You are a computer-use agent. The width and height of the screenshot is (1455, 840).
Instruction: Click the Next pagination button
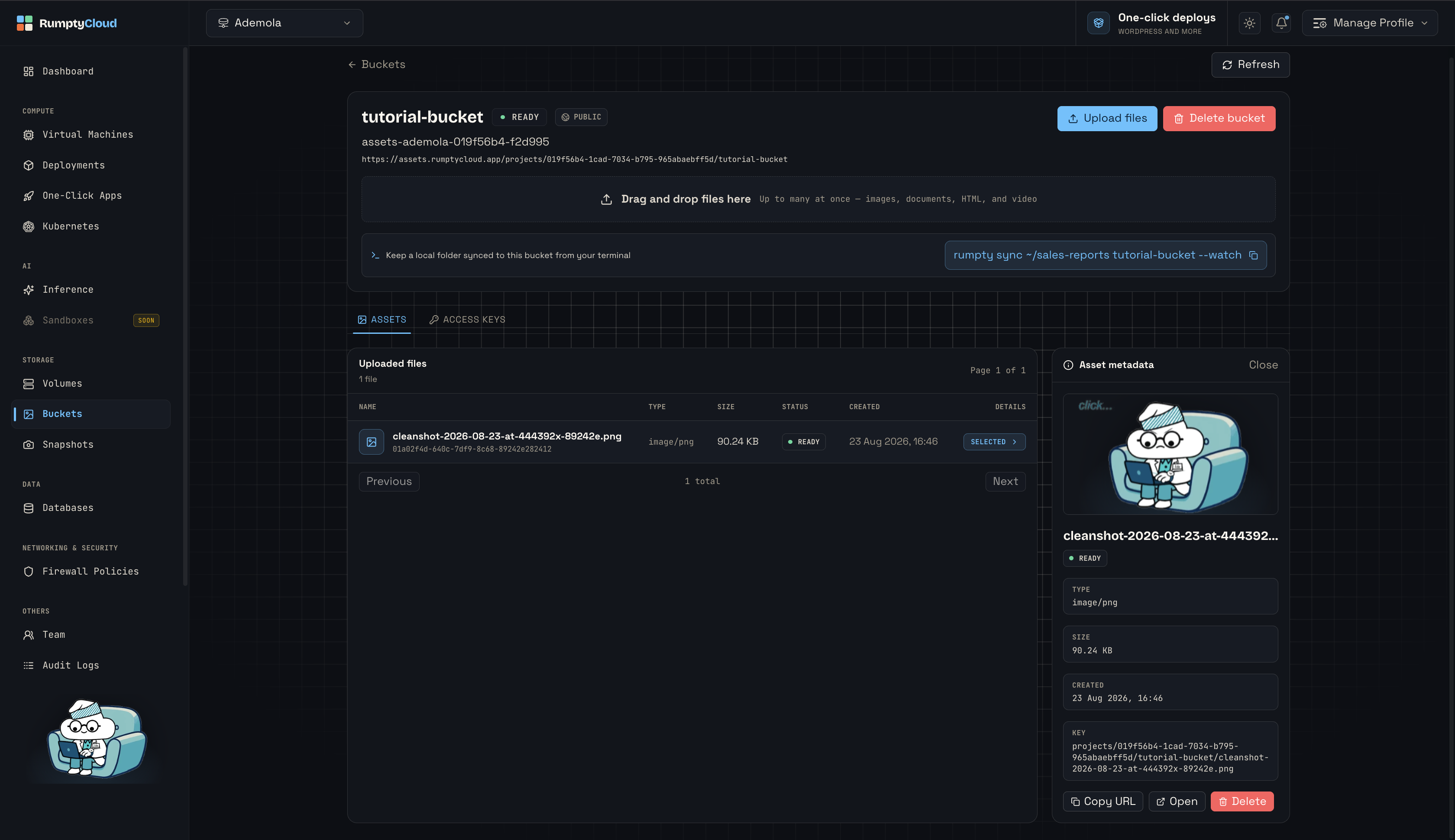coord(1005,481)
